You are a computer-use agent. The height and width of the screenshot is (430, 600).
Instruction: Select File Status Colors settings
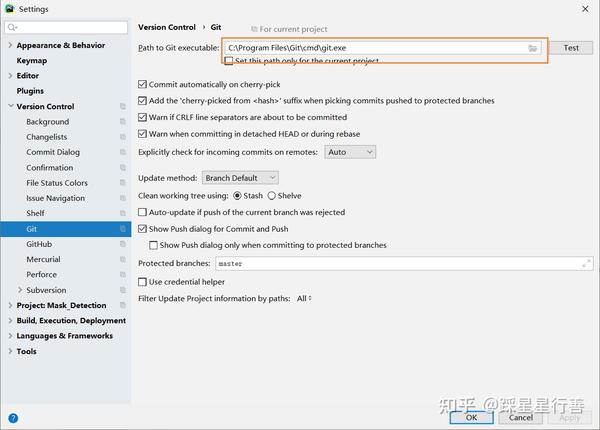pos(57,183)
